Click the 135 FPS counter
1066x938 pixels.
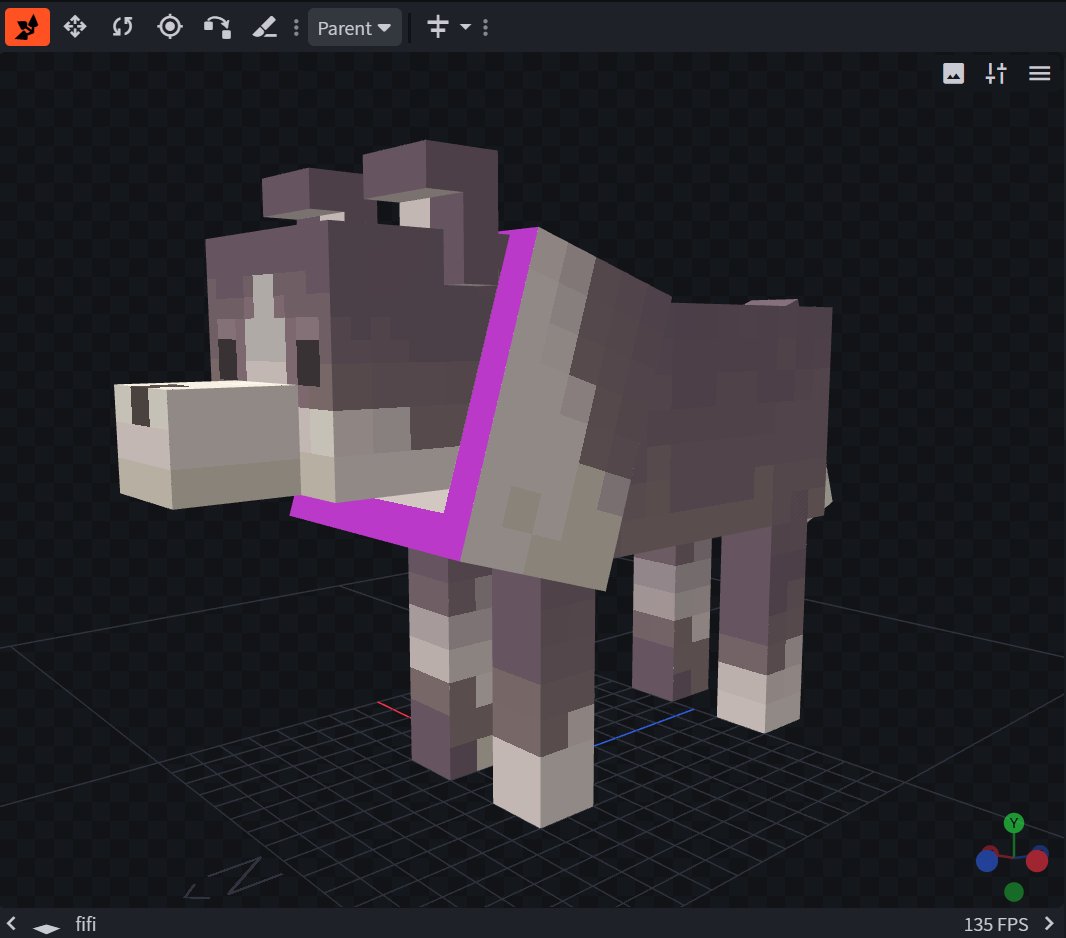click(x=996, y=924)
